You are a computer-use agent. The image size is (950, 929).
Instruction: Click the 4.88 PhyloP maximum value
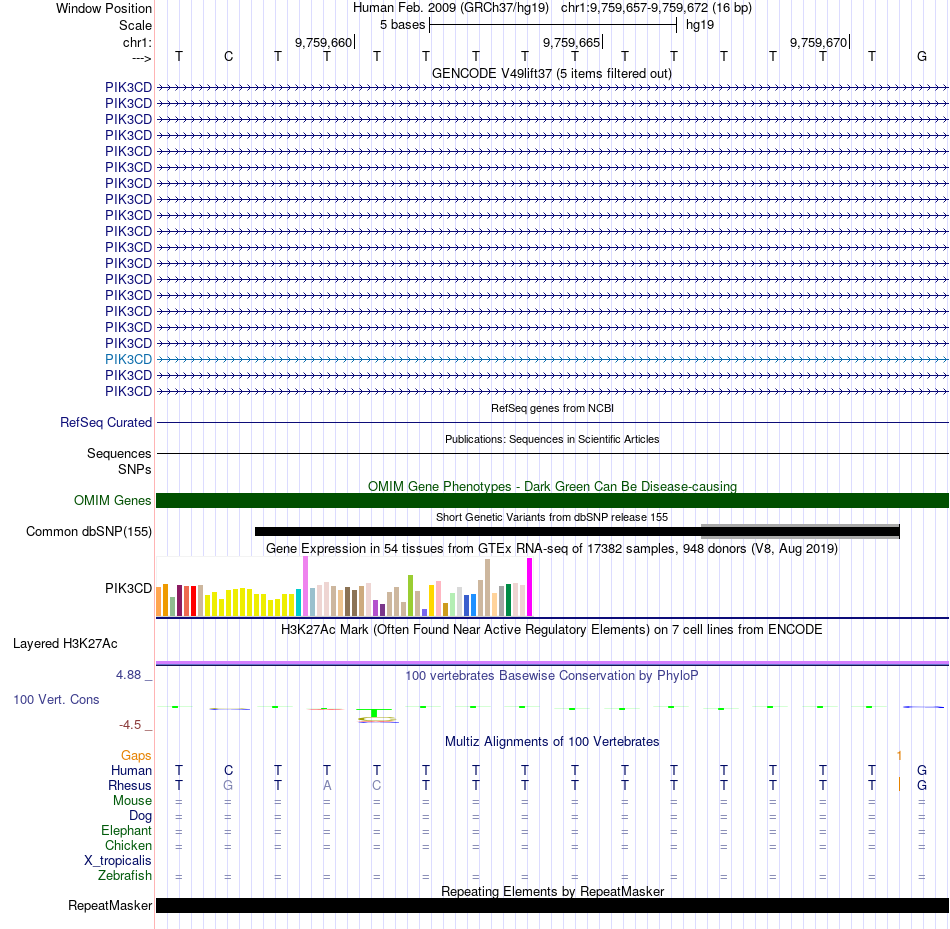128,674
